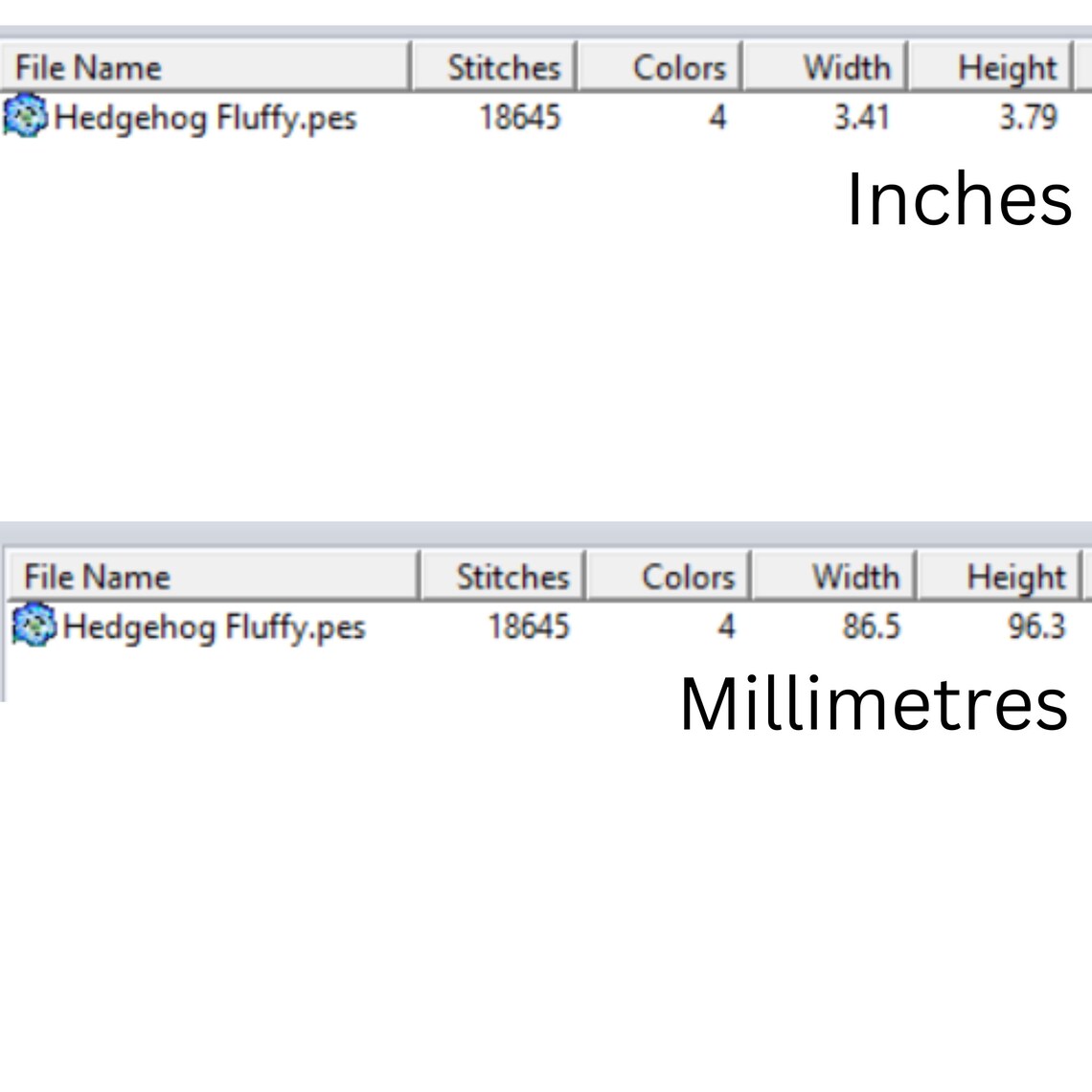Click the 86.5 width value
Viewport: 1092px width, 1092px height.
click(x=872, y=626)
